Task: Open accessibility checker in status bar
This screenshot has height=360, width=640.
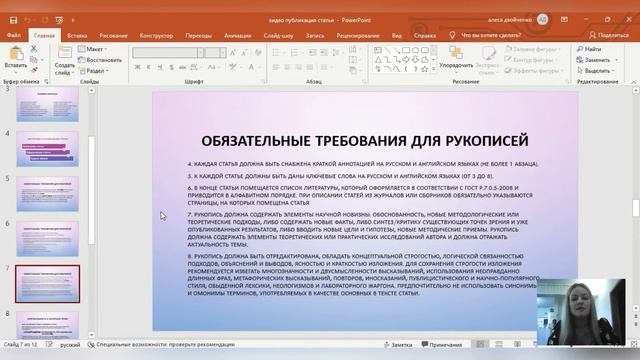Action: point(162,344)
